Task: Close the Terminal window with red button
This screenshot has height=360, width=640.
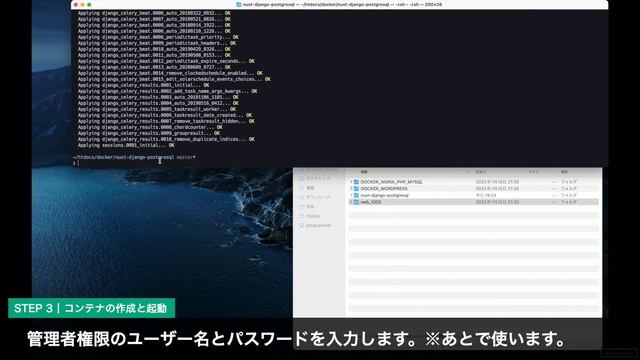Action: tap(76, 4)
